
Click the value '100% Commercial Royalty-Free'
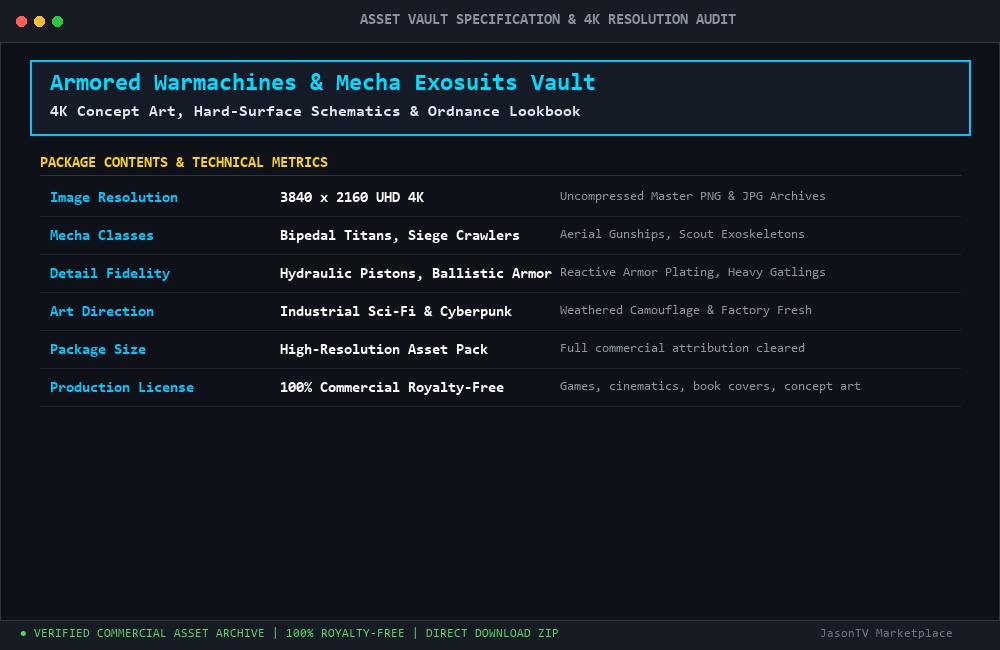(392, 387)
